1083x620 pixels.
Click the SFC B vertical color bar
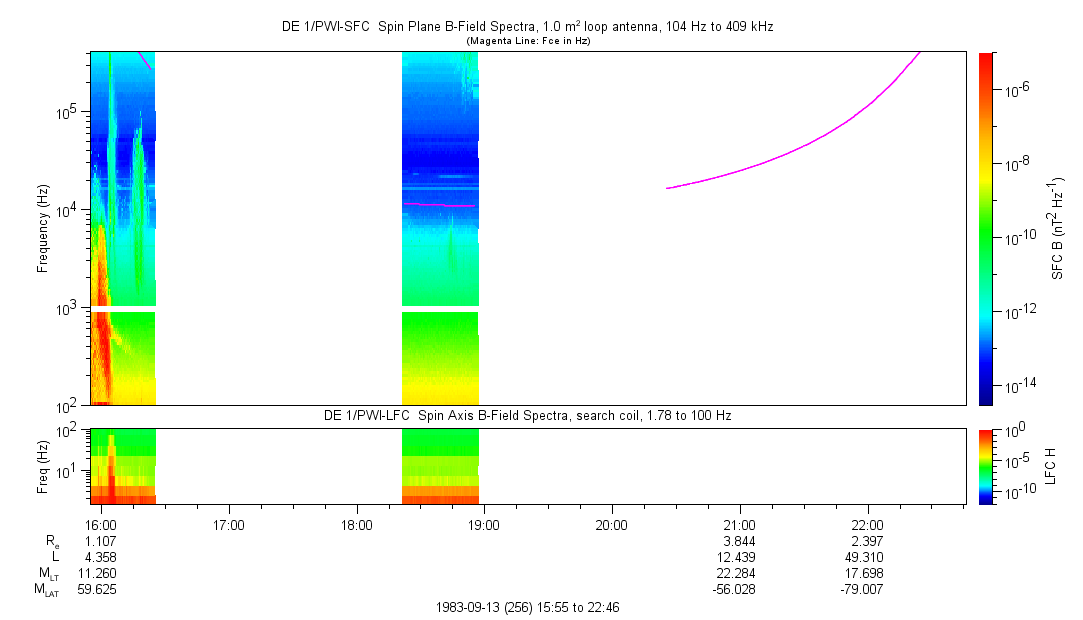pos(985,228)
